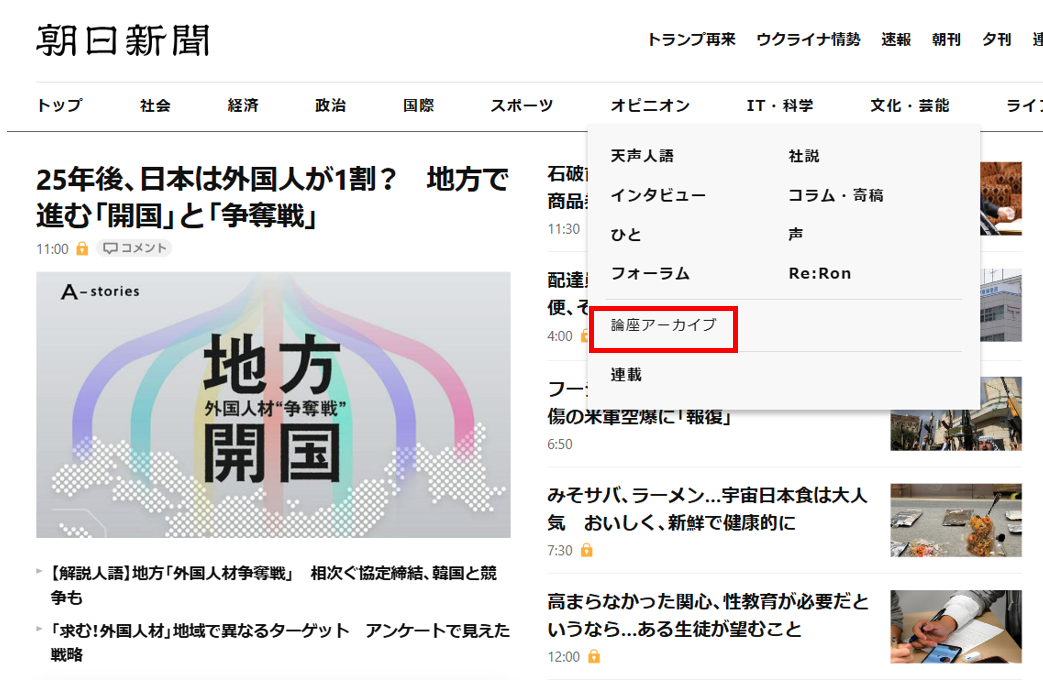1043x687 pixels.
Task: Open the 傷の米軍空爆に「報復」 article
Action: 639,416
